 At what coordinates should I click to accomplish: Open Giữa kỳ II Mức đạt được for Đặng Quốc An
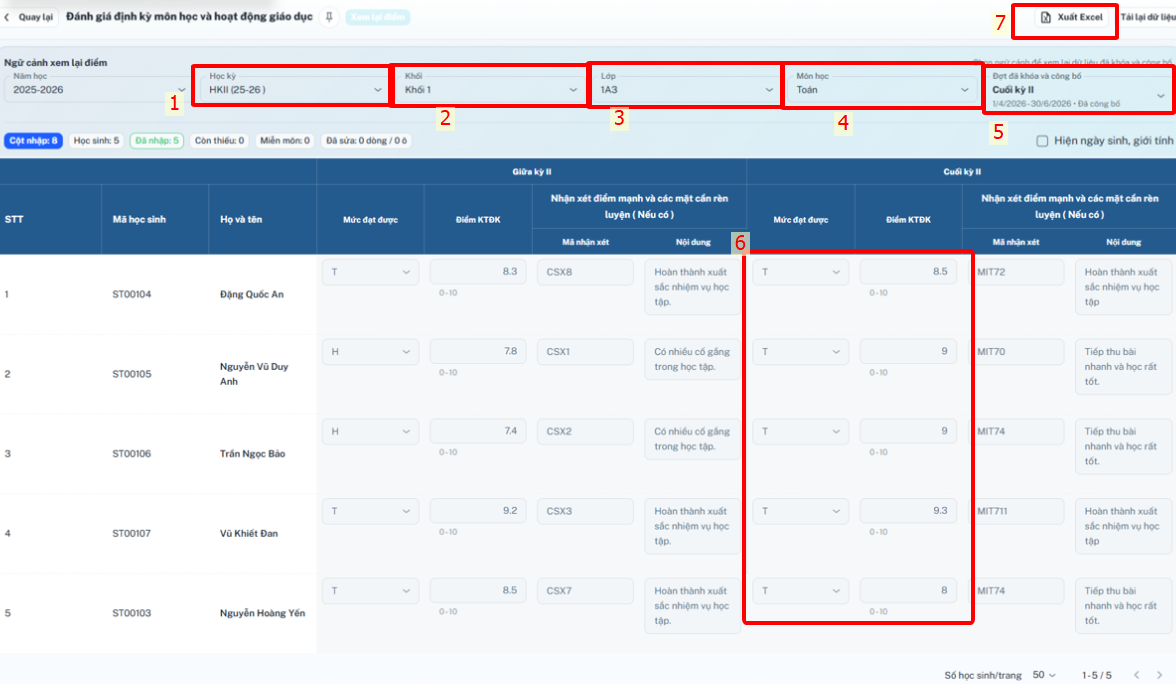point(370,272)
